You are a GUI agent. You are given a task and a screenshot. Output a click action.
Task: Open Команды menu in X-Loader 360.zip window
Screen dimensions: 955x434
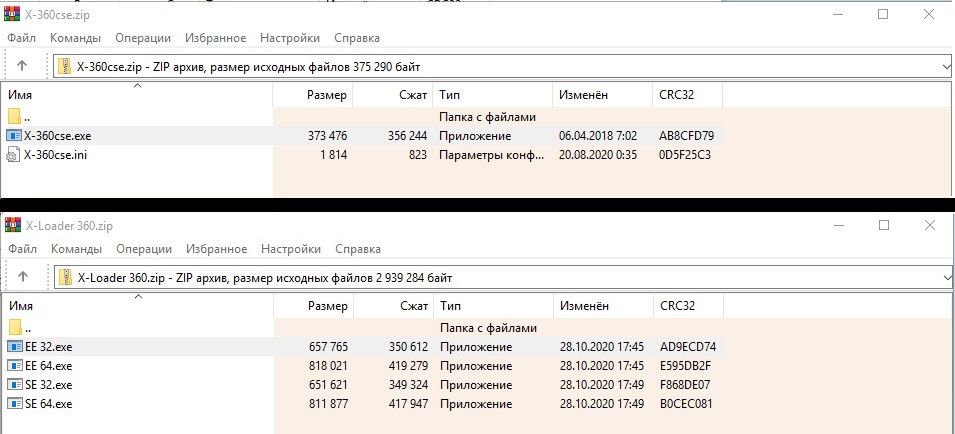click(76, 249)
